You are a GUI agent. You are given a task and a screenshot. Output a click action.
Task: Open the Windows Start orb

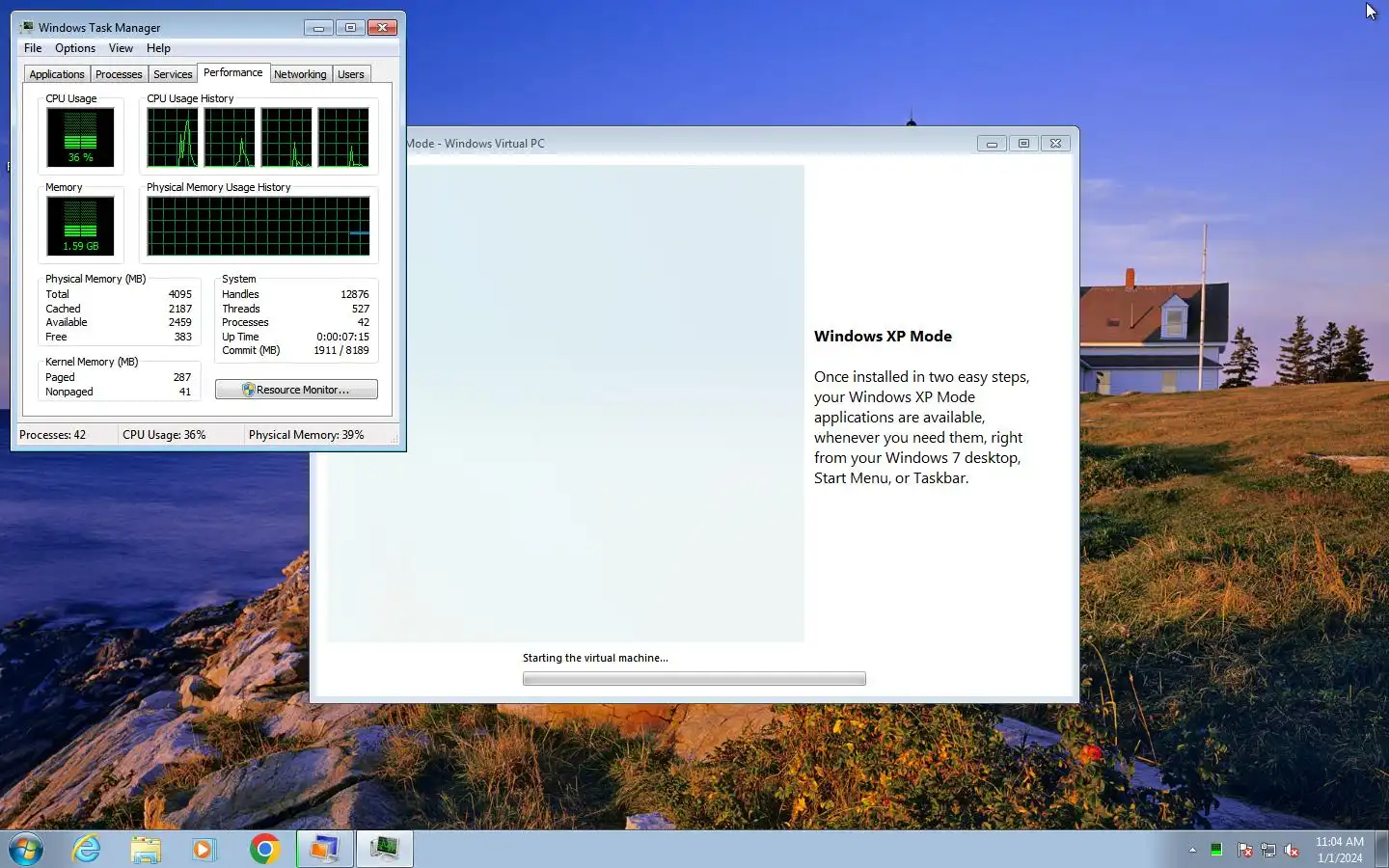point(26,850)
